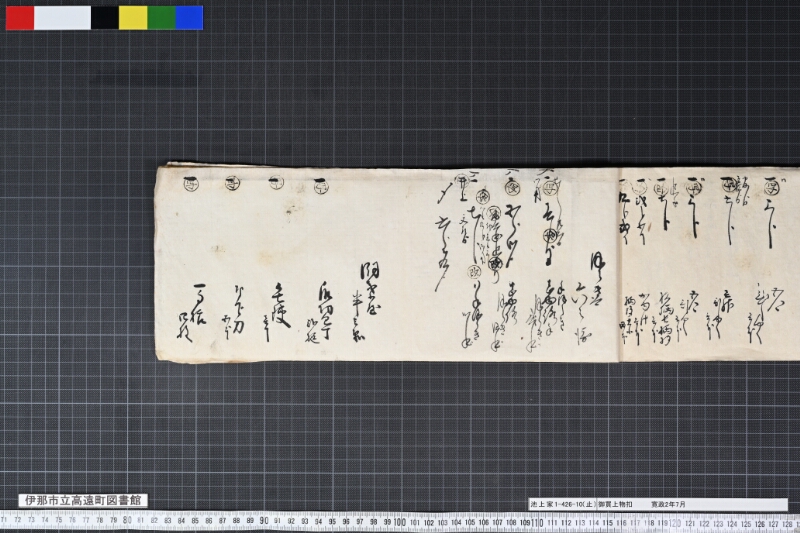Click the 寛政2年7月 date text
The width and height of the screenshot is (800, 533).
click(668, 504)
